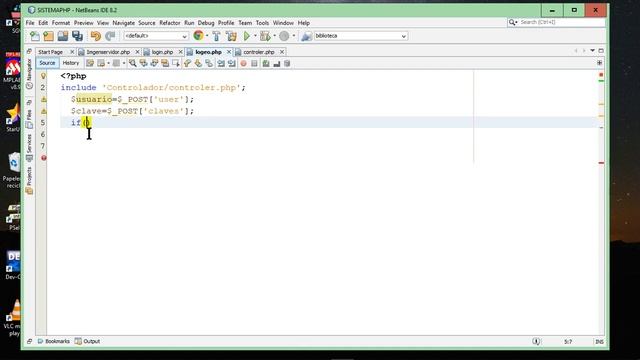Click the Shift Line Left icon

[x=221, y=63]
